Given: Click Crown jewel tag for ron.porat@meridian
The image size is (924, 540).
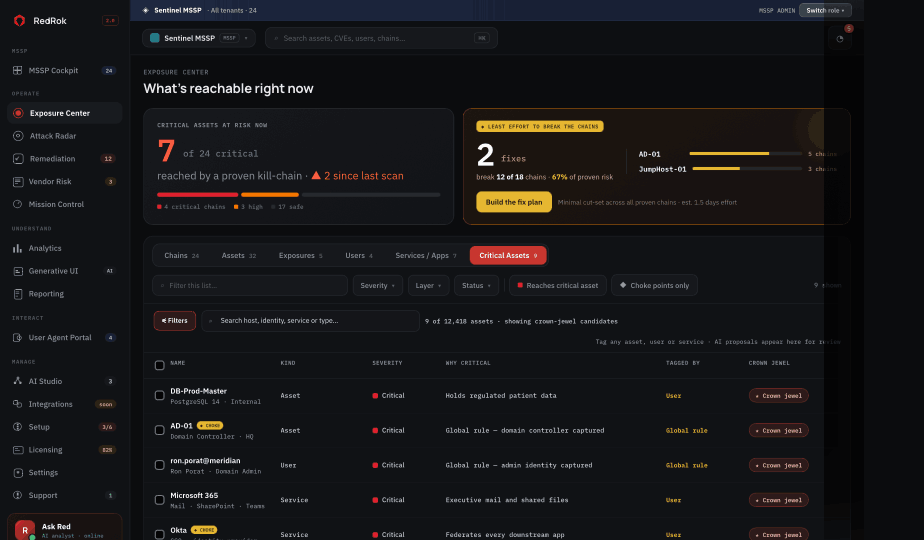Looking at the screenshot, I should coord(778,465).
